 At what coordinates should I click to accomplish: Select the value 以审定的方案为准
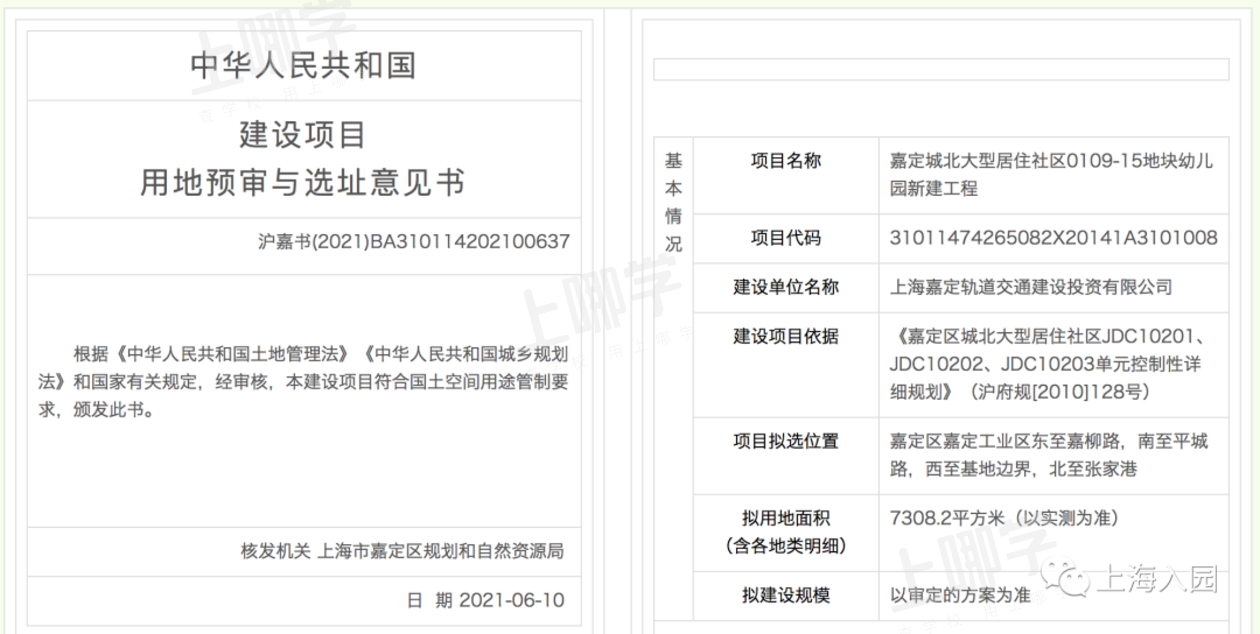click(960, 595)
